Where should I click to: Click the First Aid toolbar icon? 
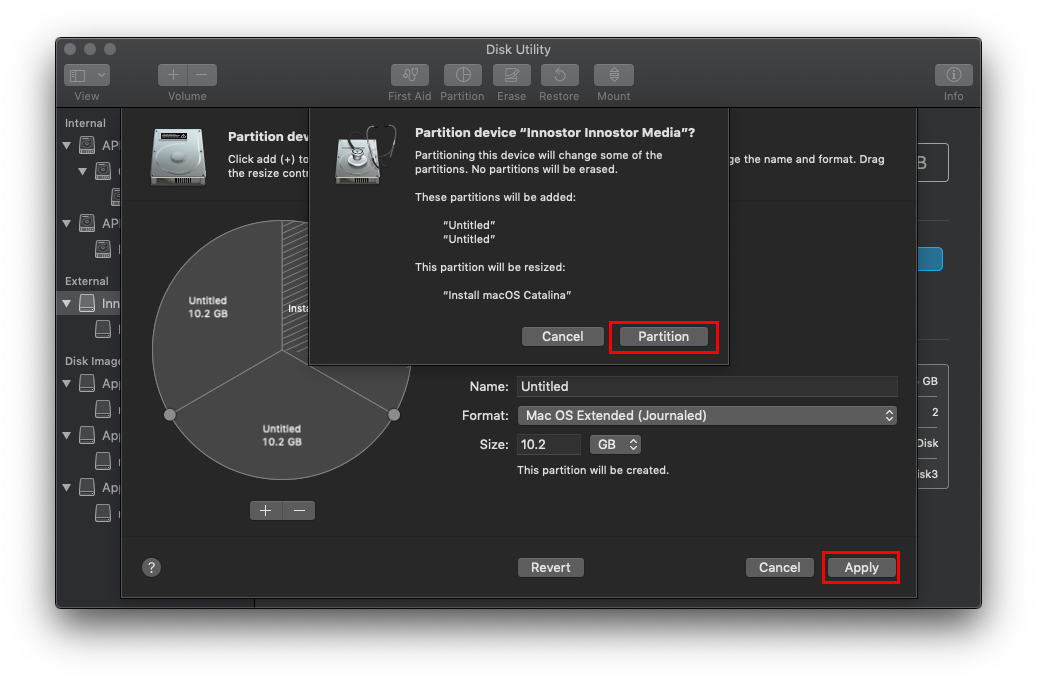click(409, 76)
